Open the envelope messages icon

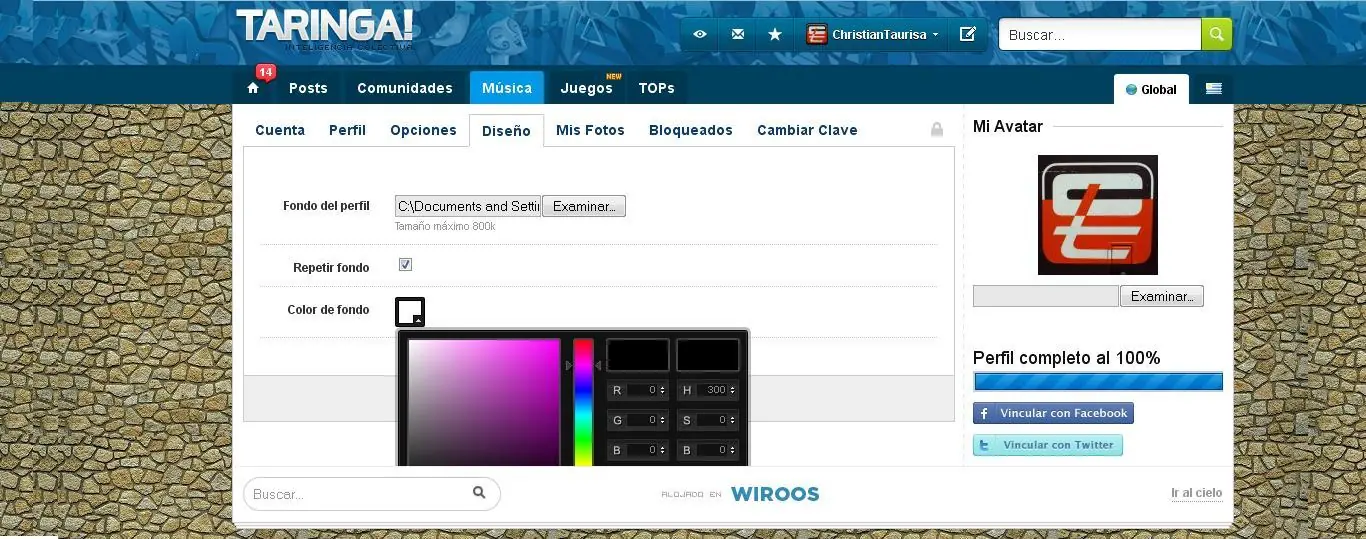pos(737,34)
